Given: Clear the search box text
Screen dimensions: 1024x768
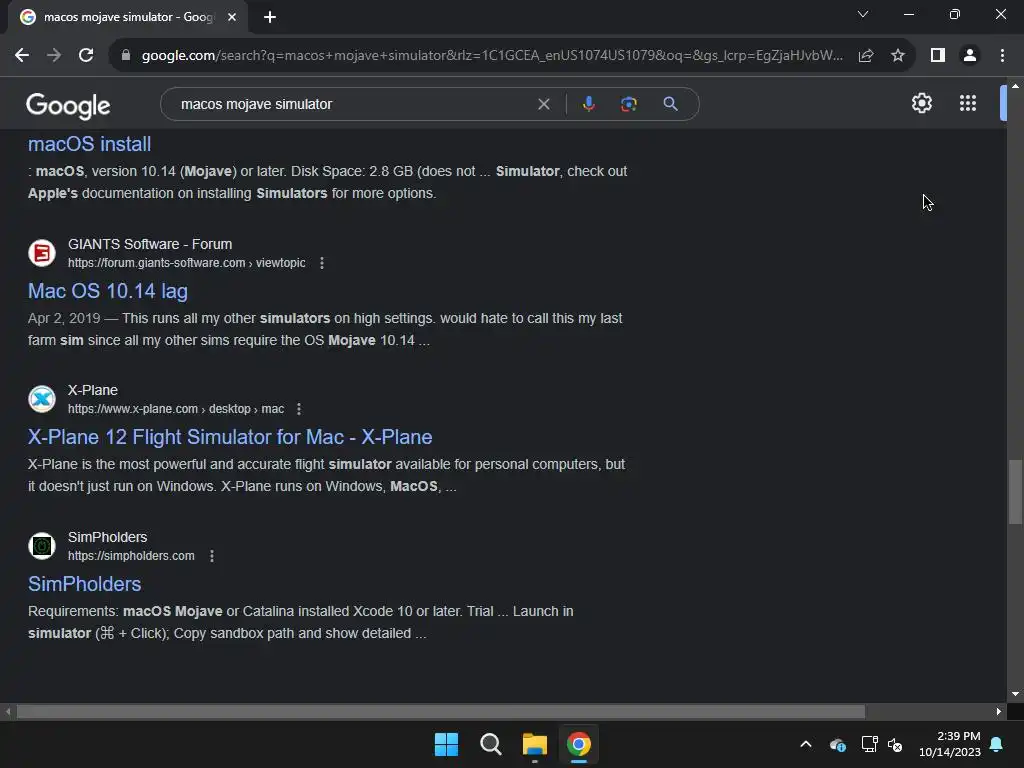Looking at the screenshot, I should [x=543, y=104].
